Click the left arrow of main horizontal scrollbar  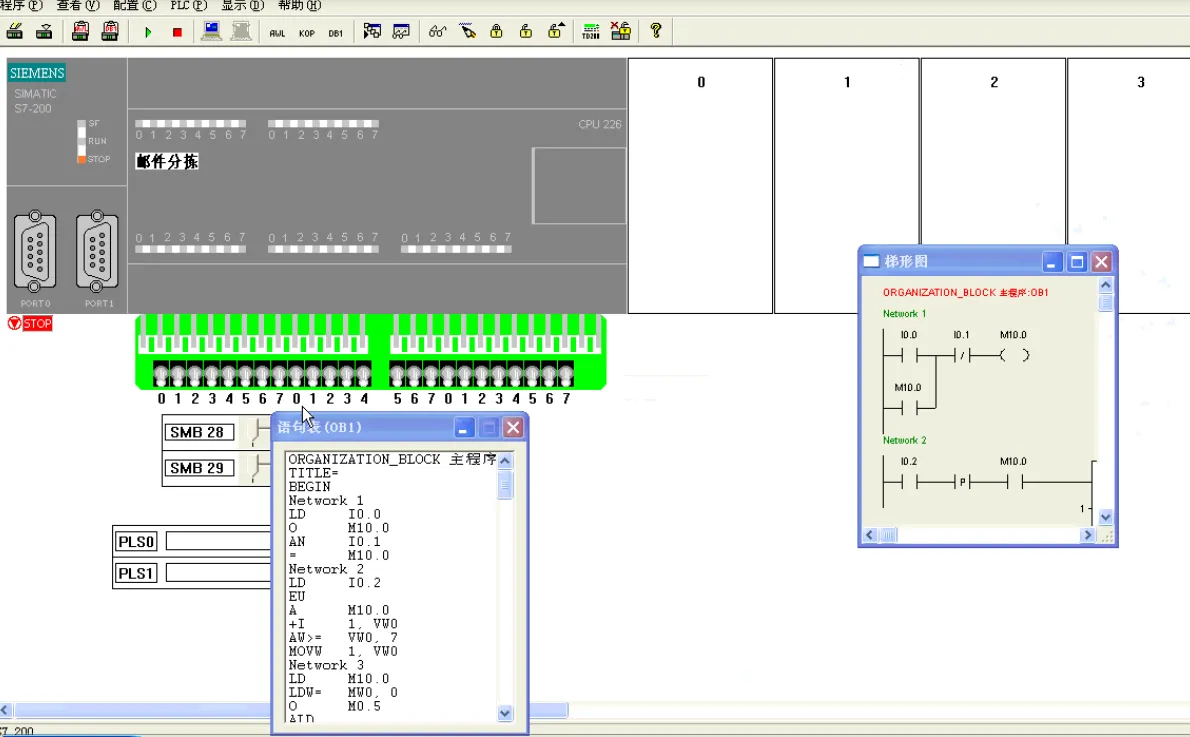coord(5,710)
